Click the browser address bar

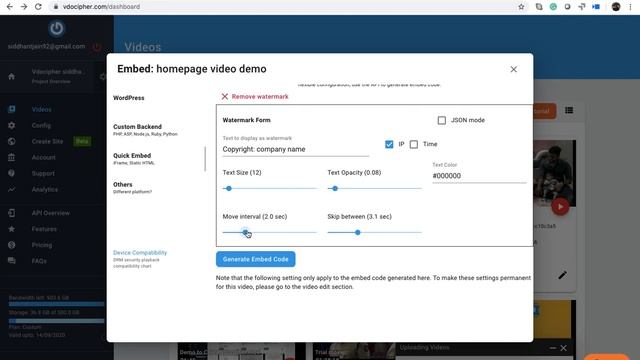click(282, 7)
